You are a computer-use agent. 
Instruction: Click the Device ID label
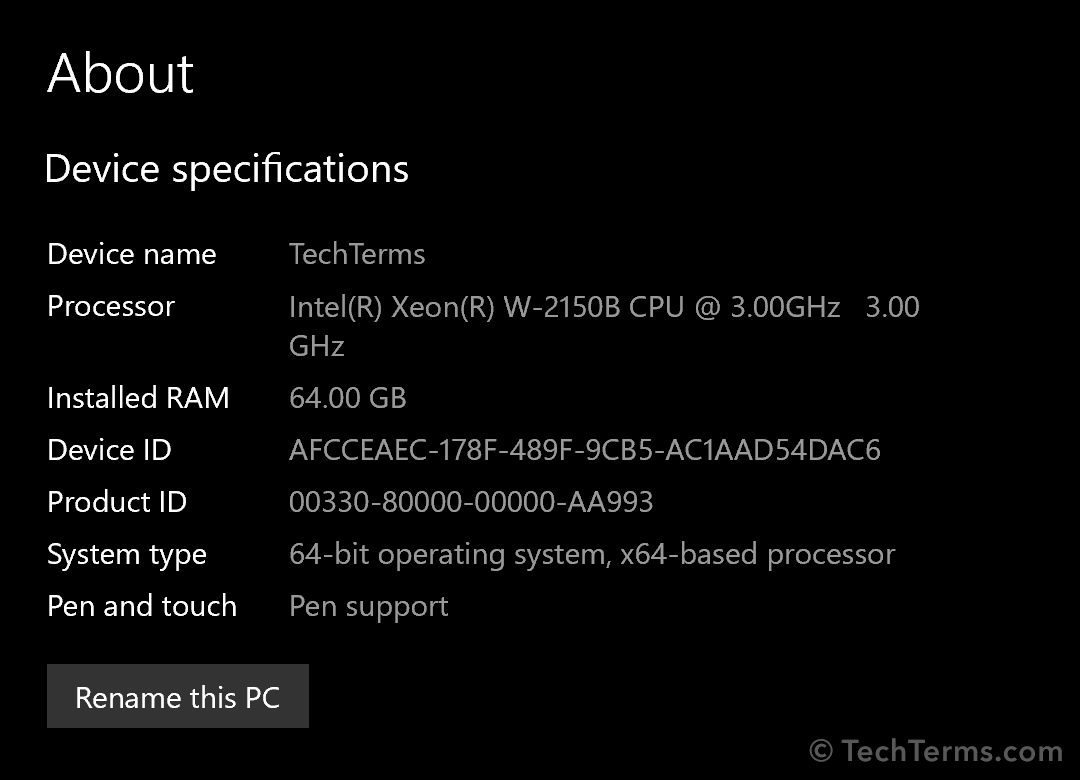pos(109,450)
